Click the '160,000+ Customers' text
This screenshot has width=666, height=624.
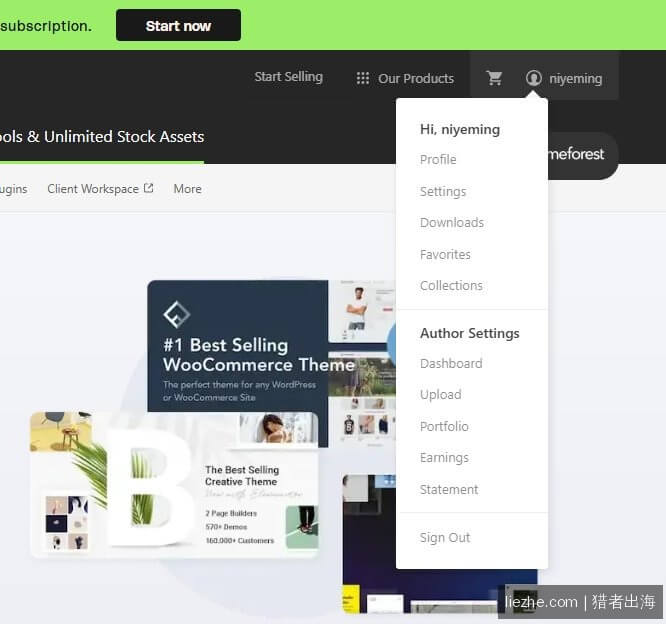click(x=240, y=540)
